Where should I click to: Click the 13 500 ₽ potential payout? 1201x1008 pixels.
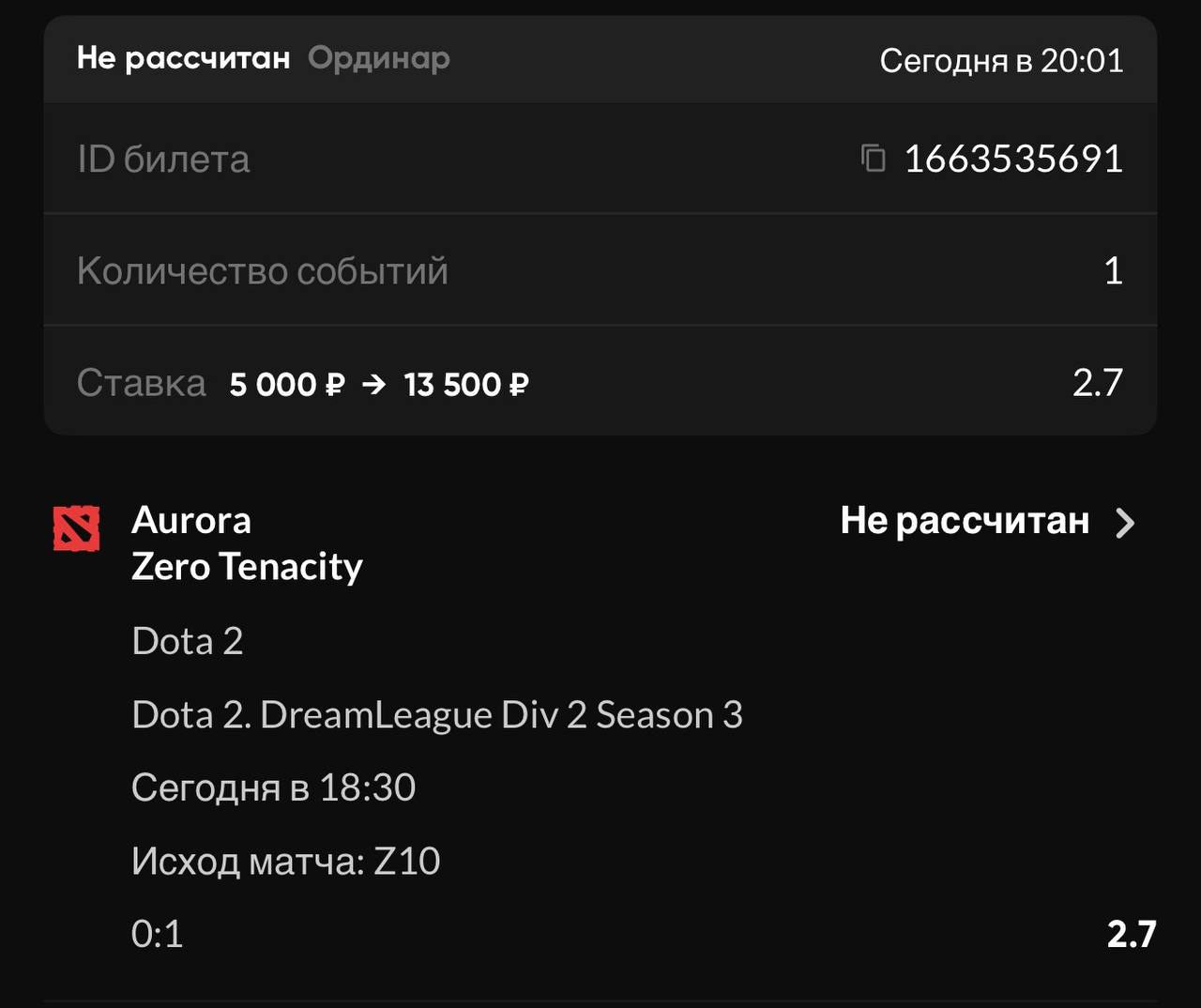pyautogui.click(x=466, y=384)
